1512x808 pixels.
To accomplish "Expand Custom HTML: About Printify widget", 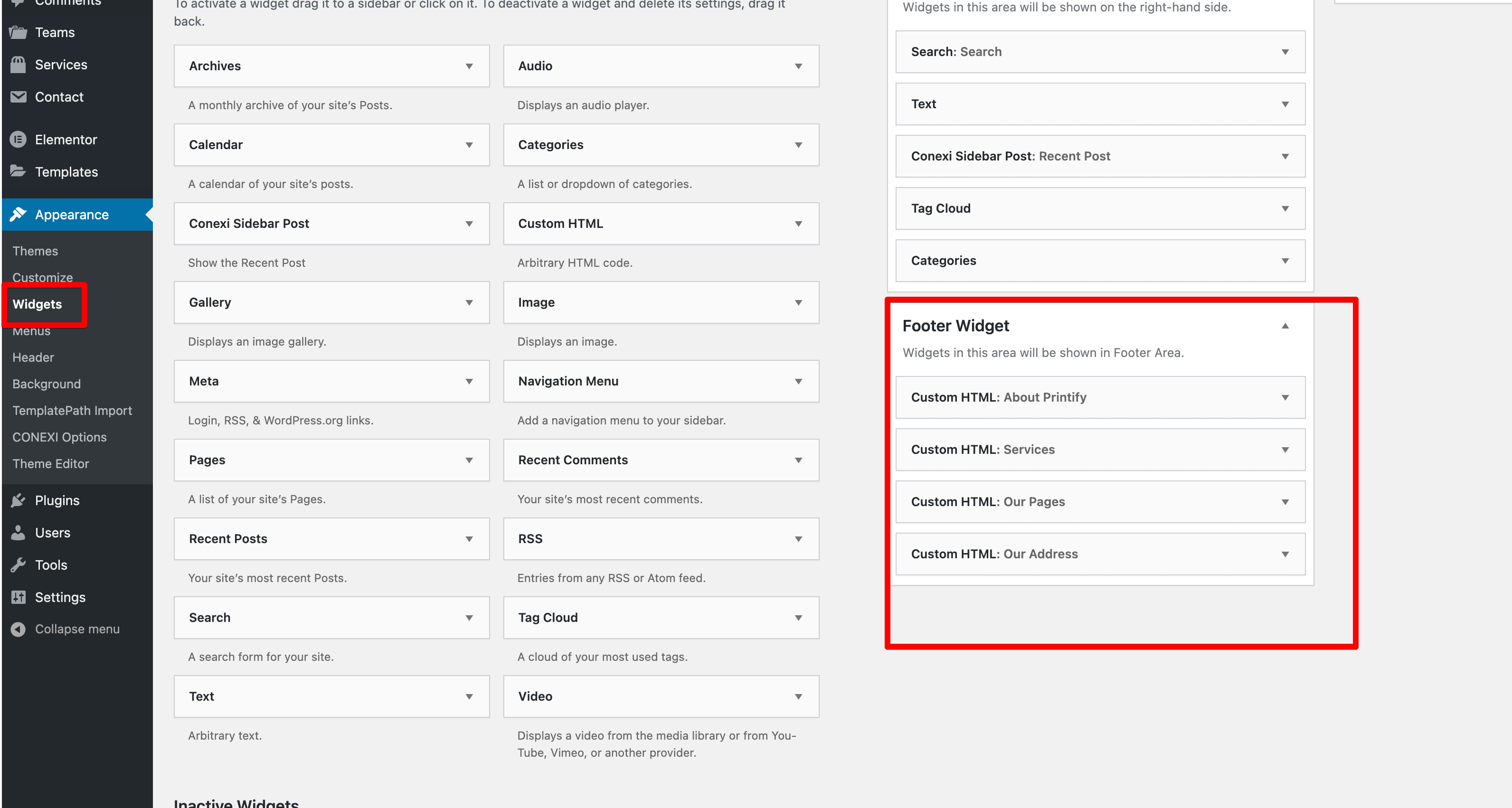I will click(1285, 398).
